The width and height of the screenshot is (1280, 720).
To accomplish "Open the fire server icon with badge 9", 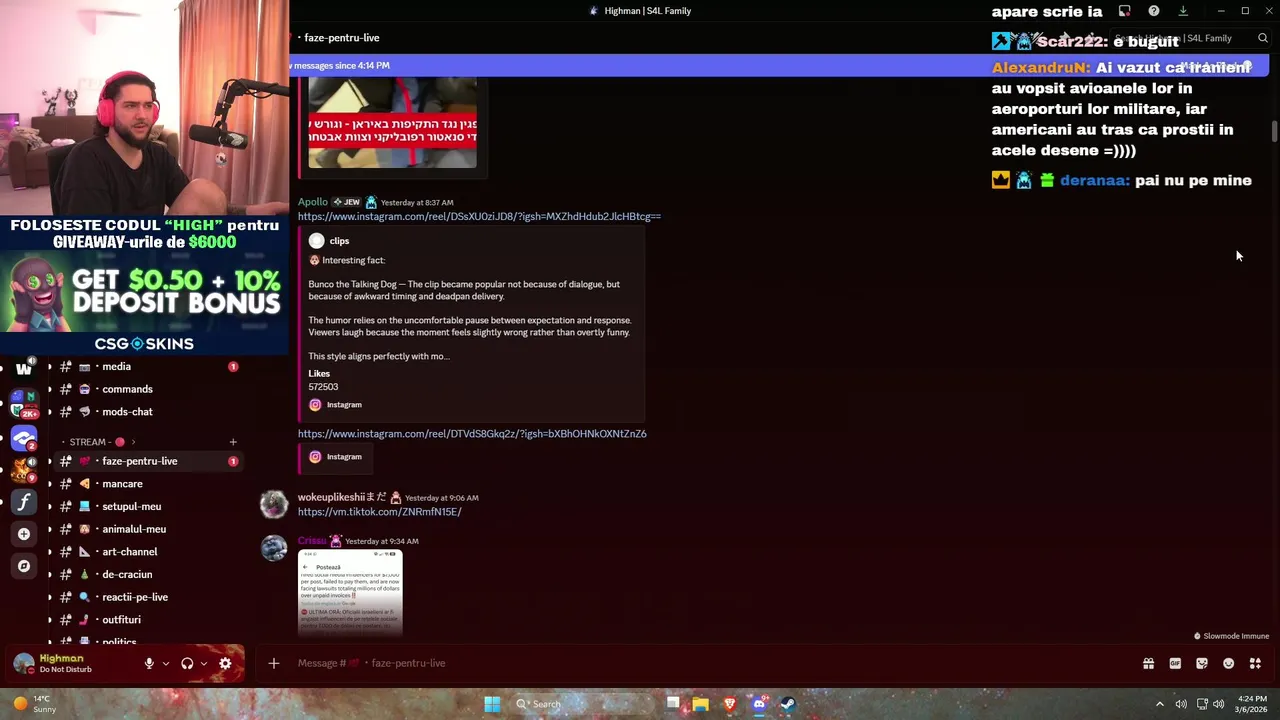I will tap(24, 470).
